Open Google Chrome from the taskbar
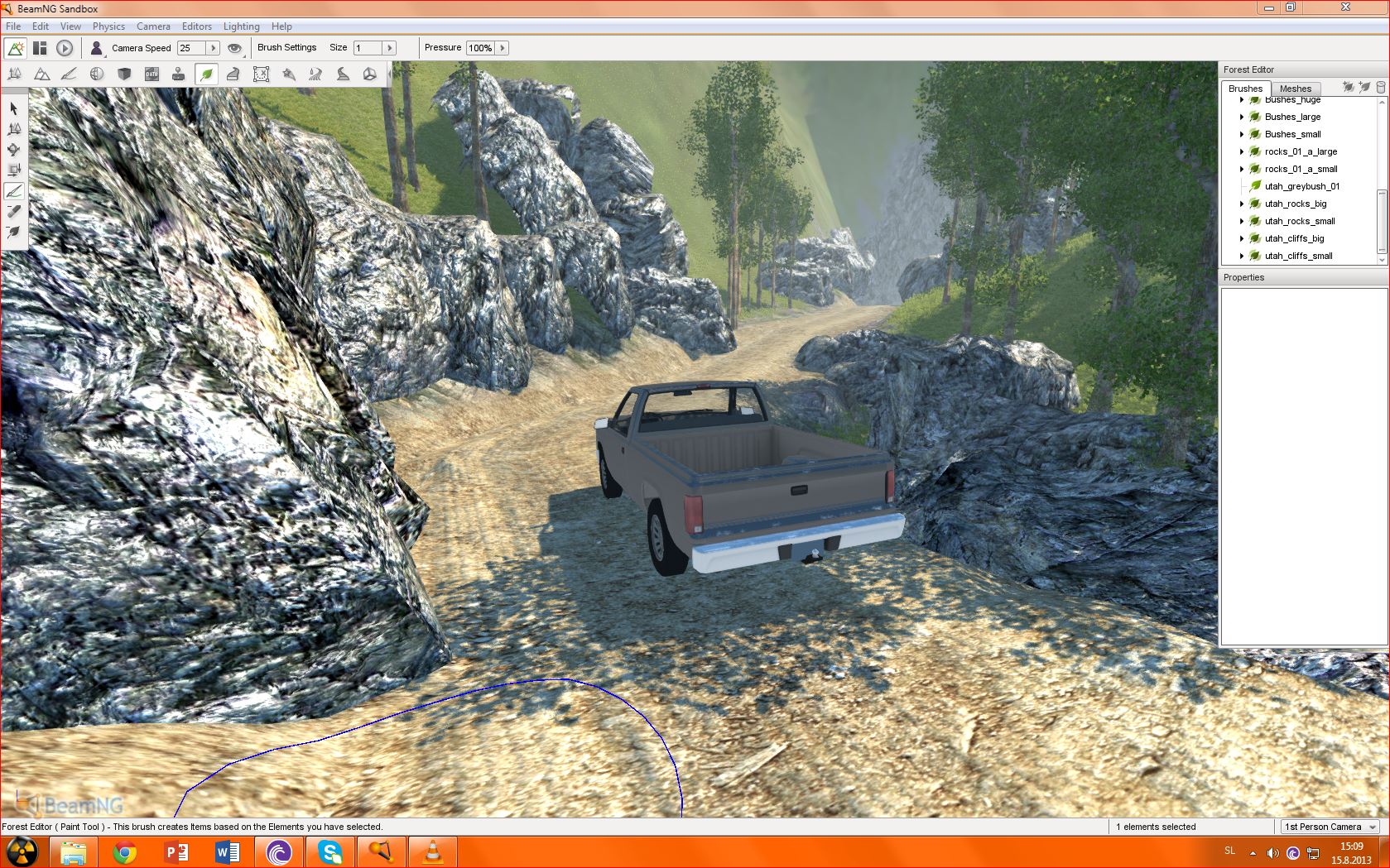This screenshot has width=1390, height=868. pyautogui.click(x=124, y=852)
